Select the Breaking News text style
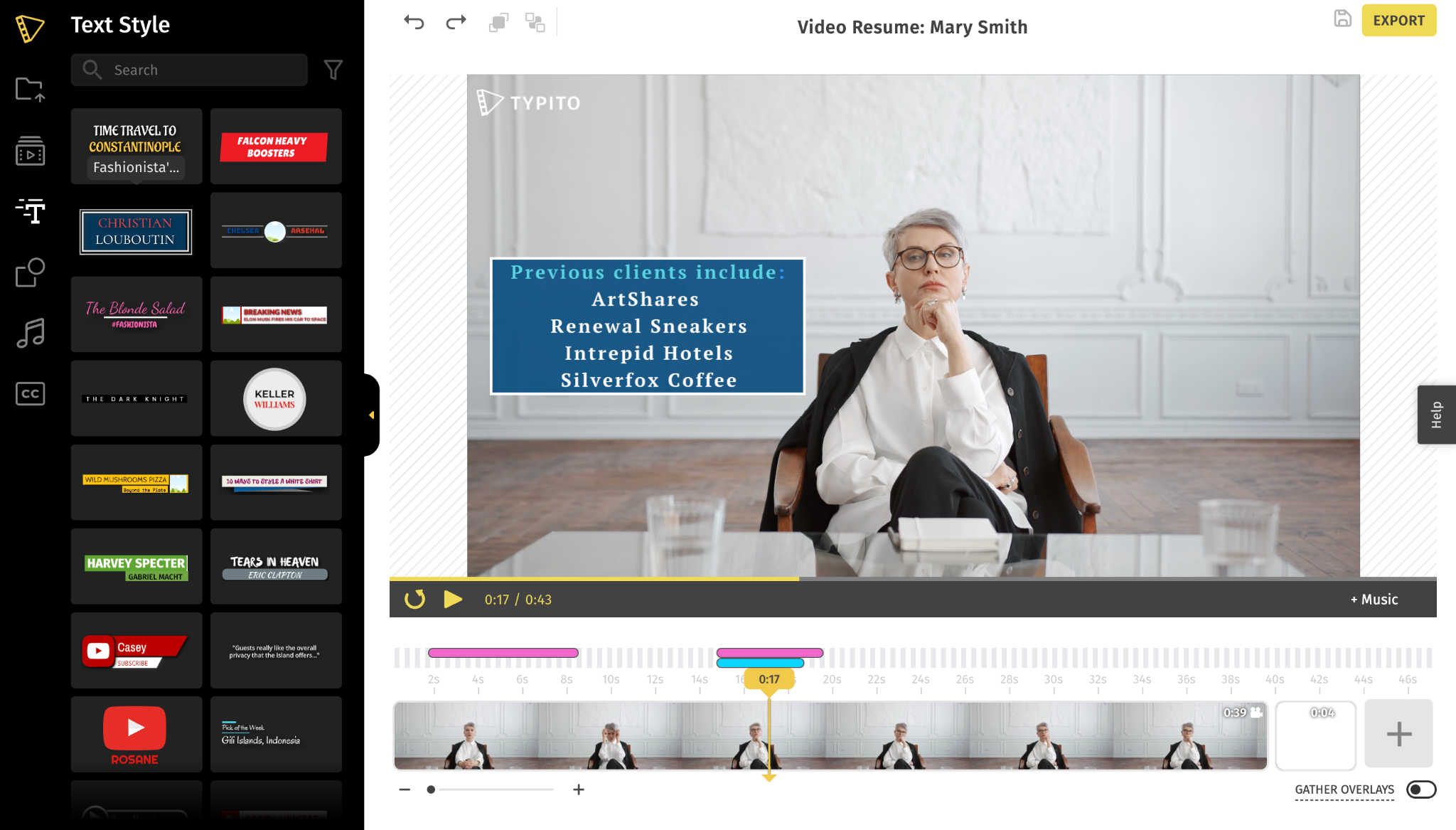This screenshot has width=1456, height=830. [276, 314]
